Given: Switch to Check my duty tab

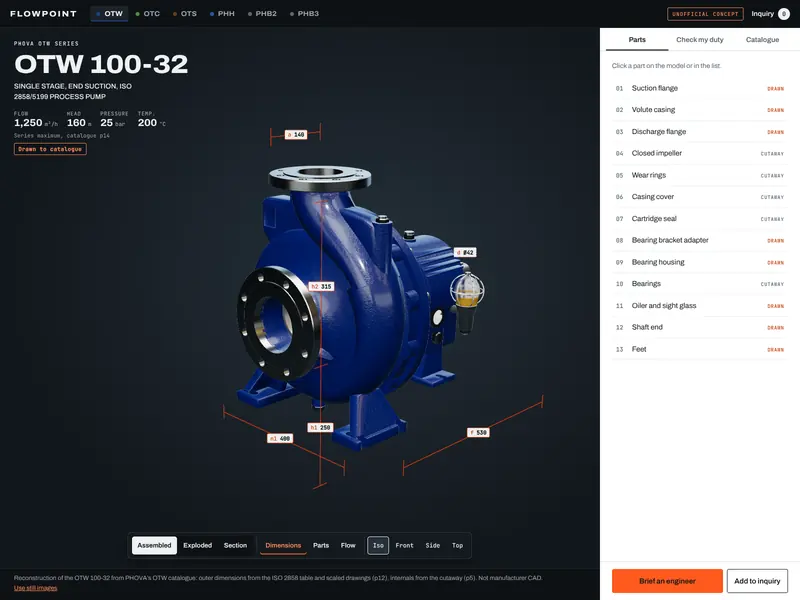Looking at the screenshot, I should [x=699, y=40].
